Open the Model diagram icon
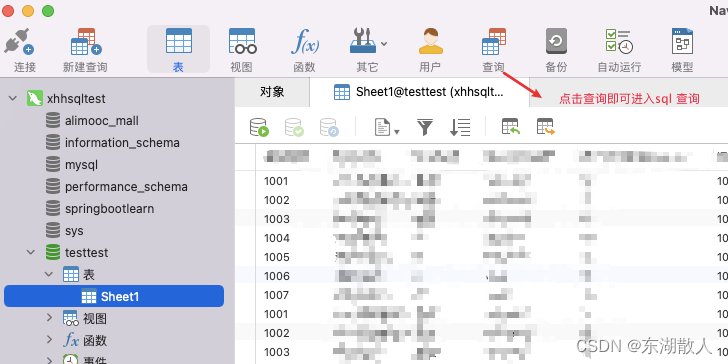The width and height of the screenshot is (728, 364). 682,41
